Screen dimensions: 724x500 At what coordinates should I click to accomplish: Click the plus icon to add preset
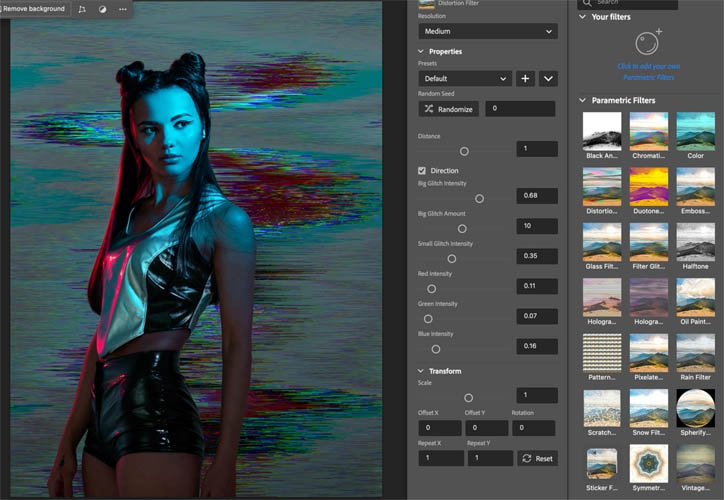point(525,78)
